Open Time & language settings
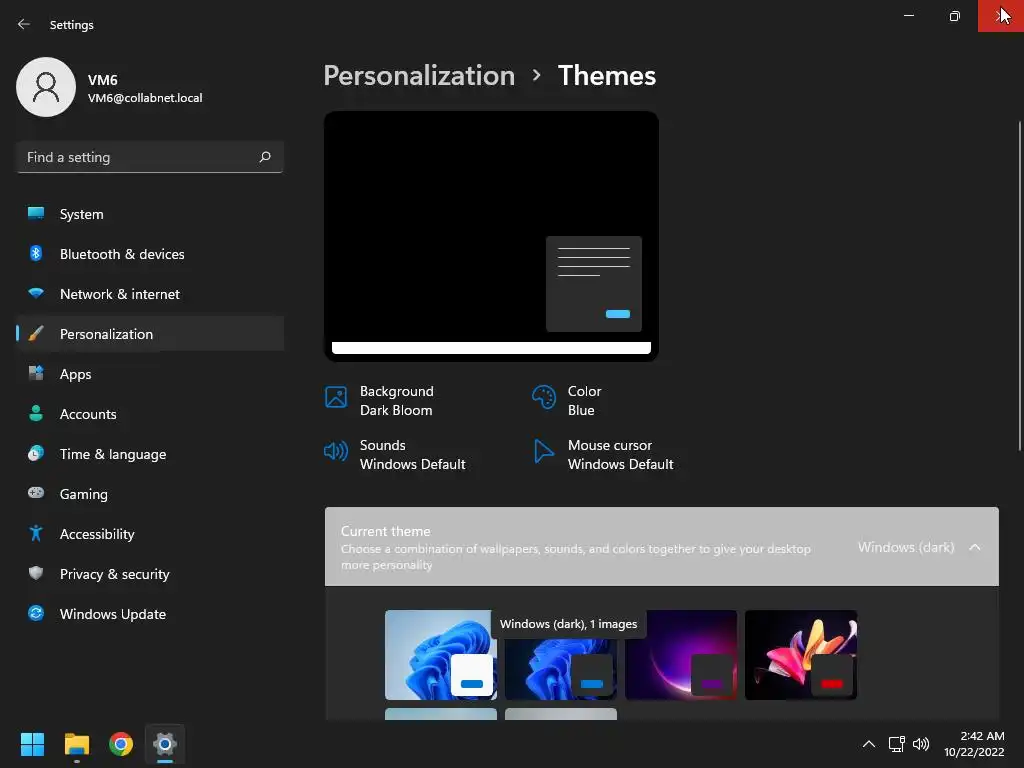The height and width of the screenshot is (768, 1024). tap(150, 454)
